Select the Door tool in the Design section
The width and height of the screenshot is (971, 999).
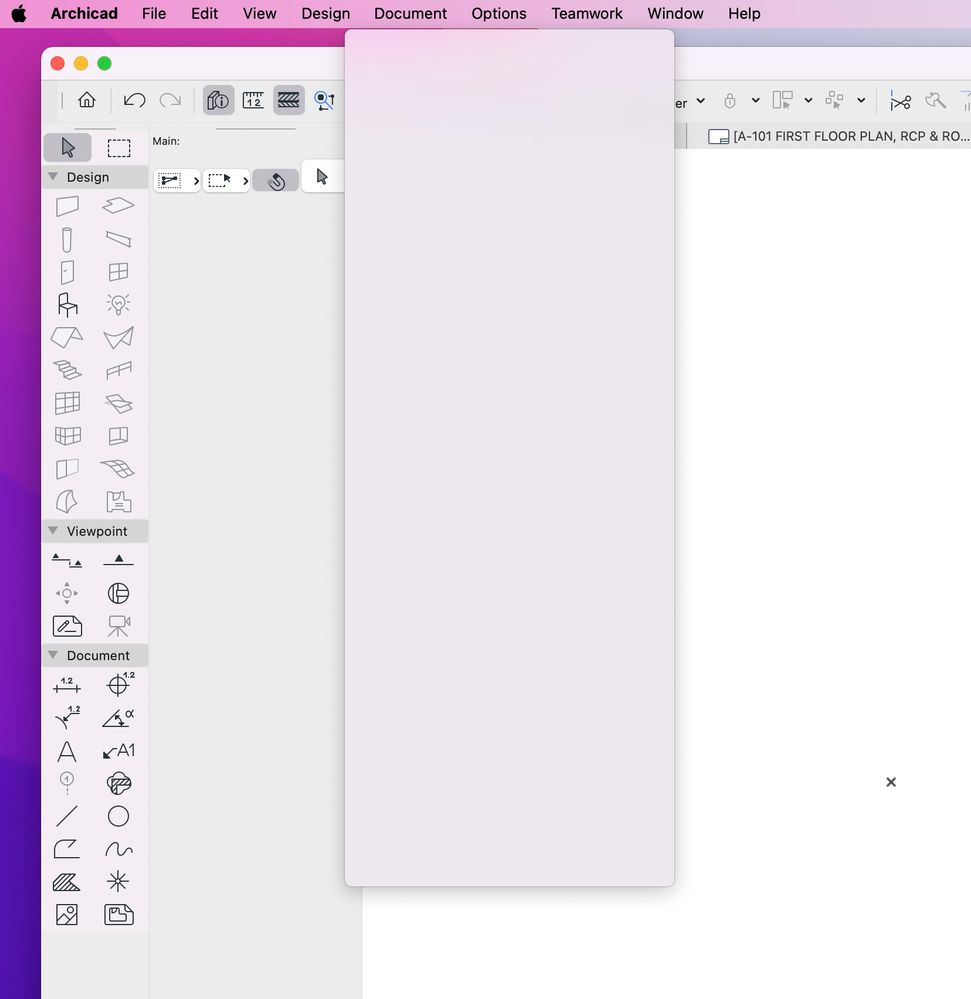pos(67,272)
